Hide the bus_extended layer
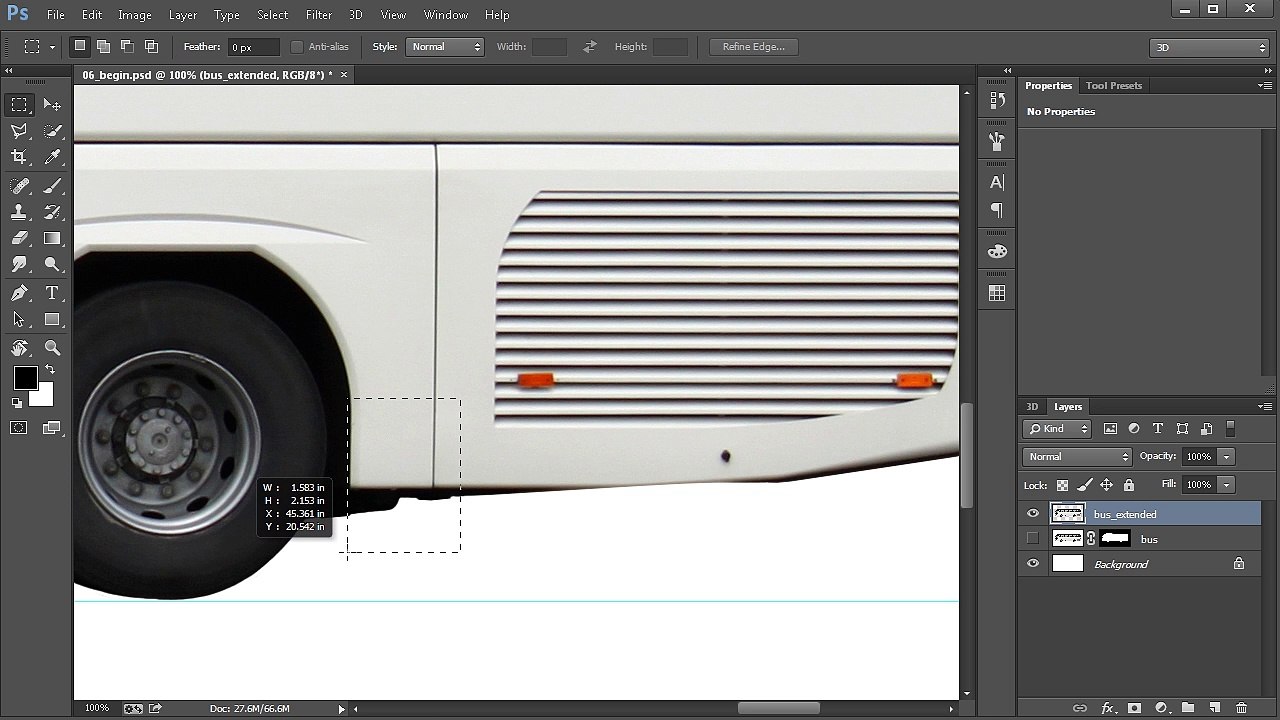The image size is (1280, 720). pyautogui.click(x=1033, y=514)
